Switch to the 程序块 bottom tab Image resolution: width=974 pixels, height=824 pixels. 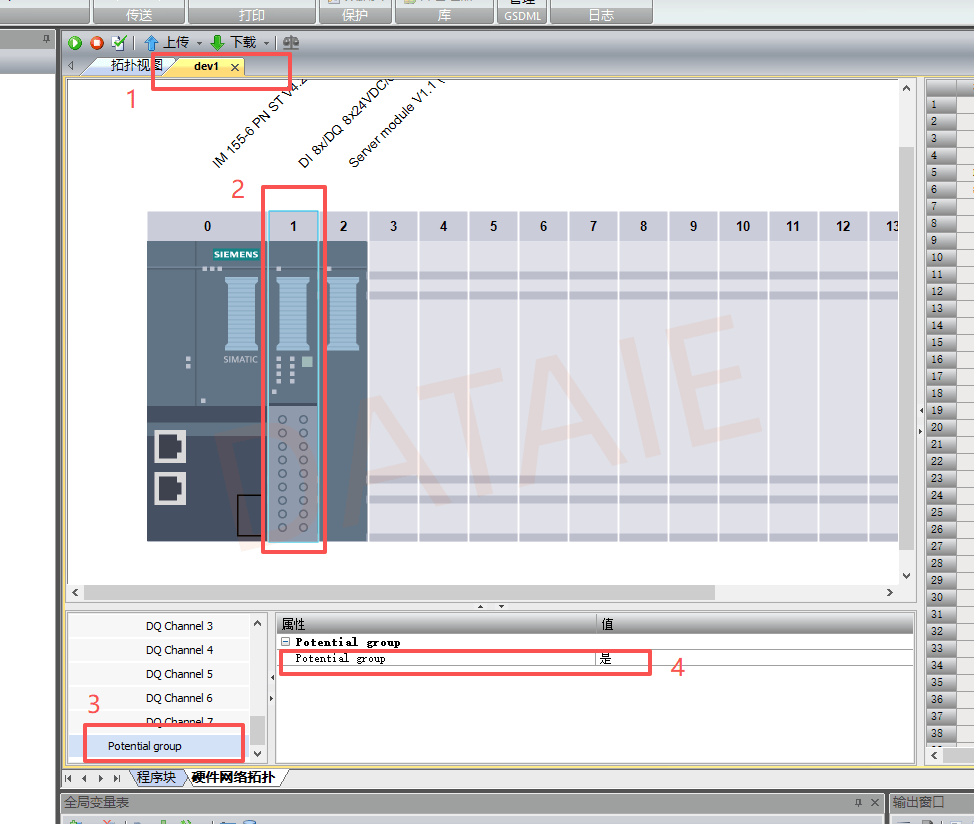pos(156,777)
